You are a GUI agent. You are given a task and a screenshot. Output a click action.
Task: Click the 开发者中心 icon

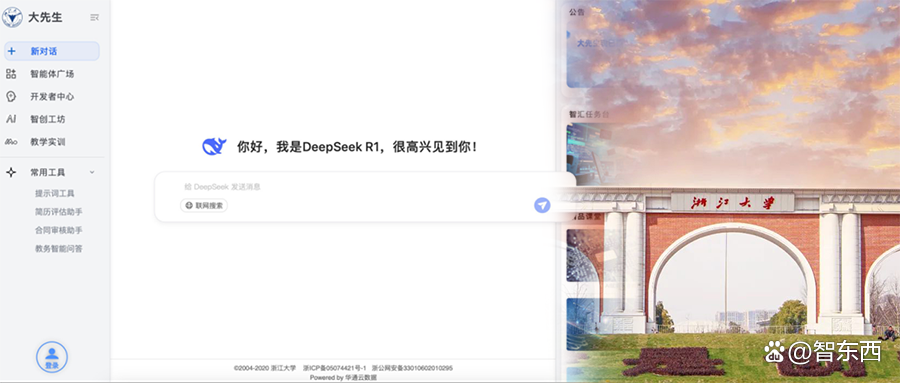click(x=11, y=96)
